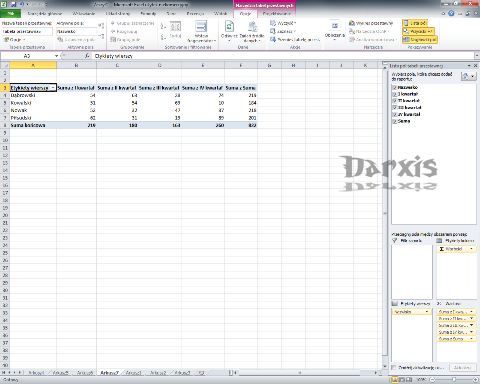Open Suma z IV kwartał field dropdown
480x384 pixels.
click(x=471, y=332)
